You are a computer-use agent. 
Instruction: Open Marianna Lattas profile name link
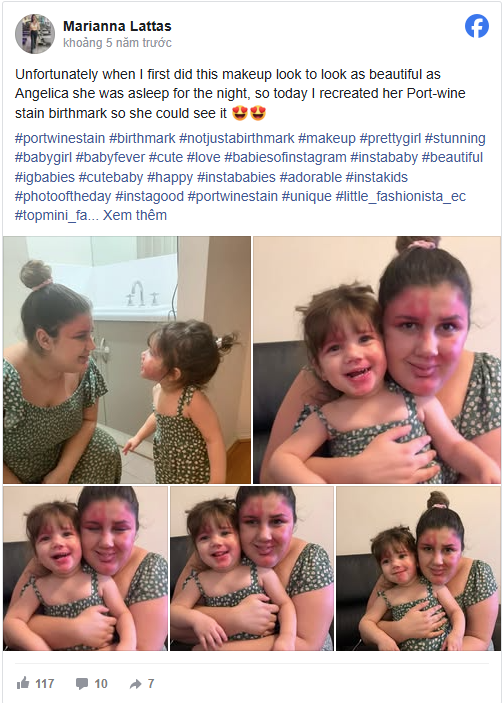[117, 26]
